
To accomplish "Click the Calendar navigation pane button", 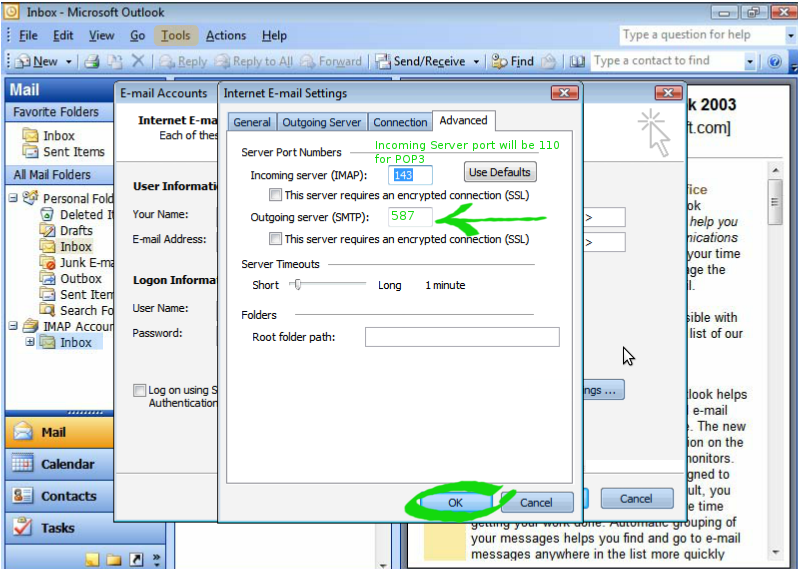I will (59, 464).
